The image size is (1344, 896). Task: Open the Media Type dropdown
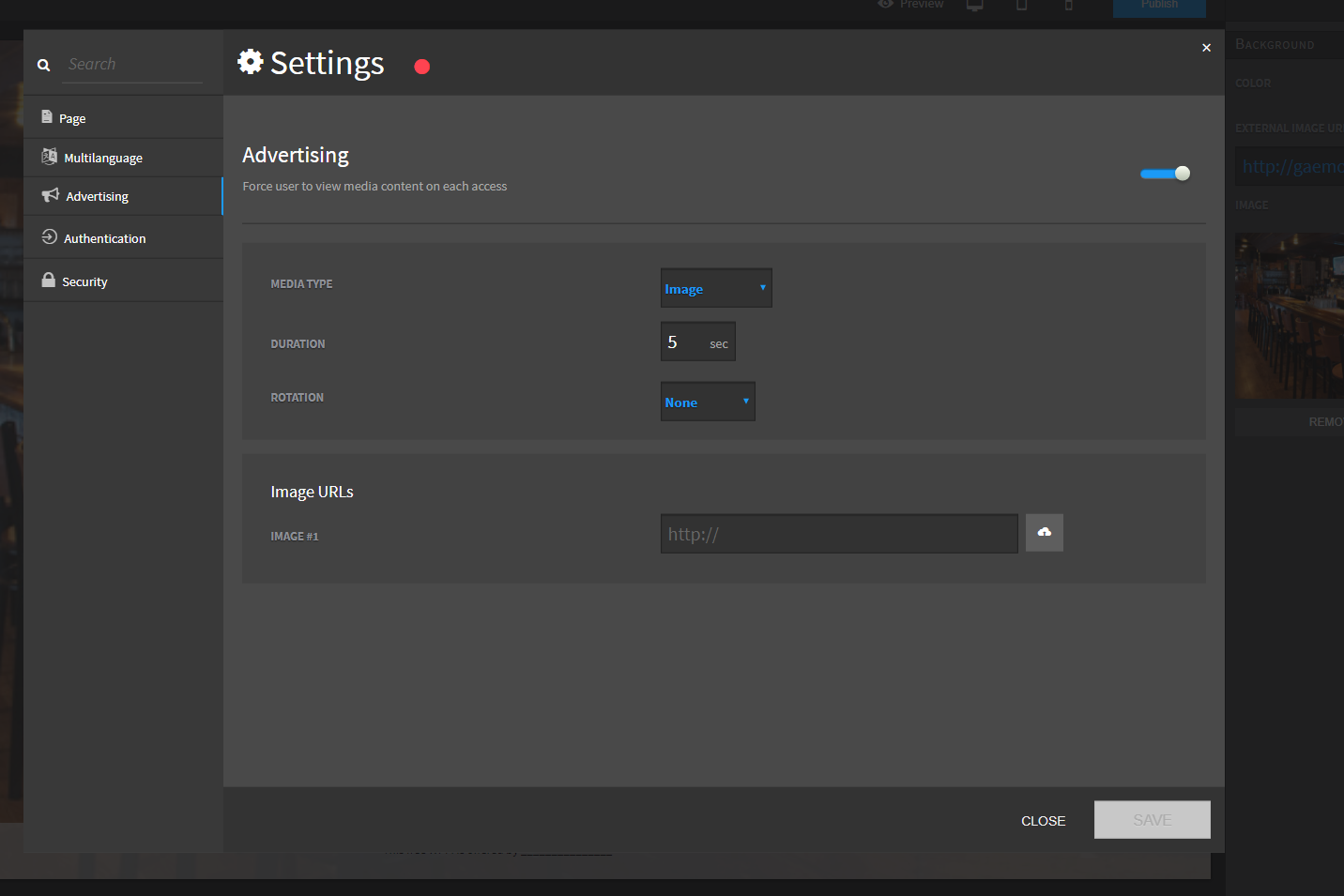716,288
